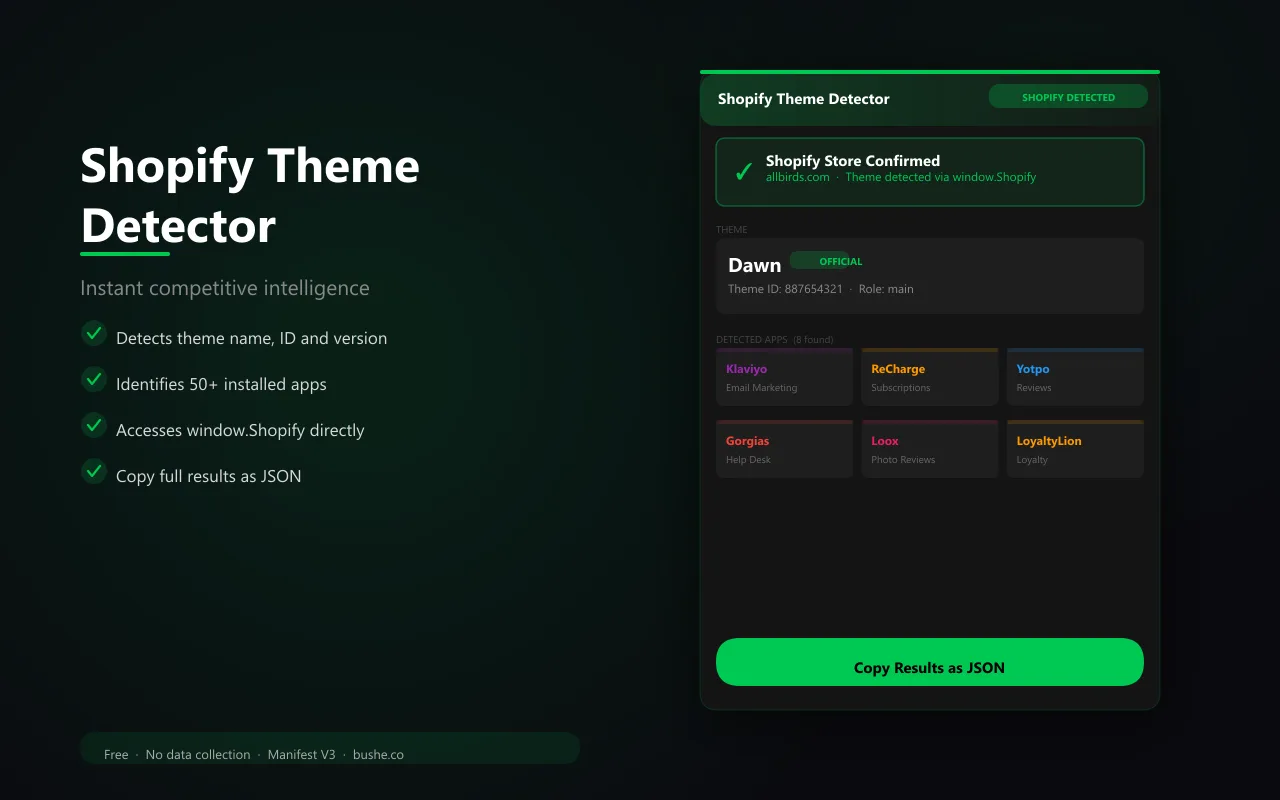Screen dimensions: 1280x800
Task: Open the LoyaltyLion Loyalty app card
Action: pos(1075,449)
